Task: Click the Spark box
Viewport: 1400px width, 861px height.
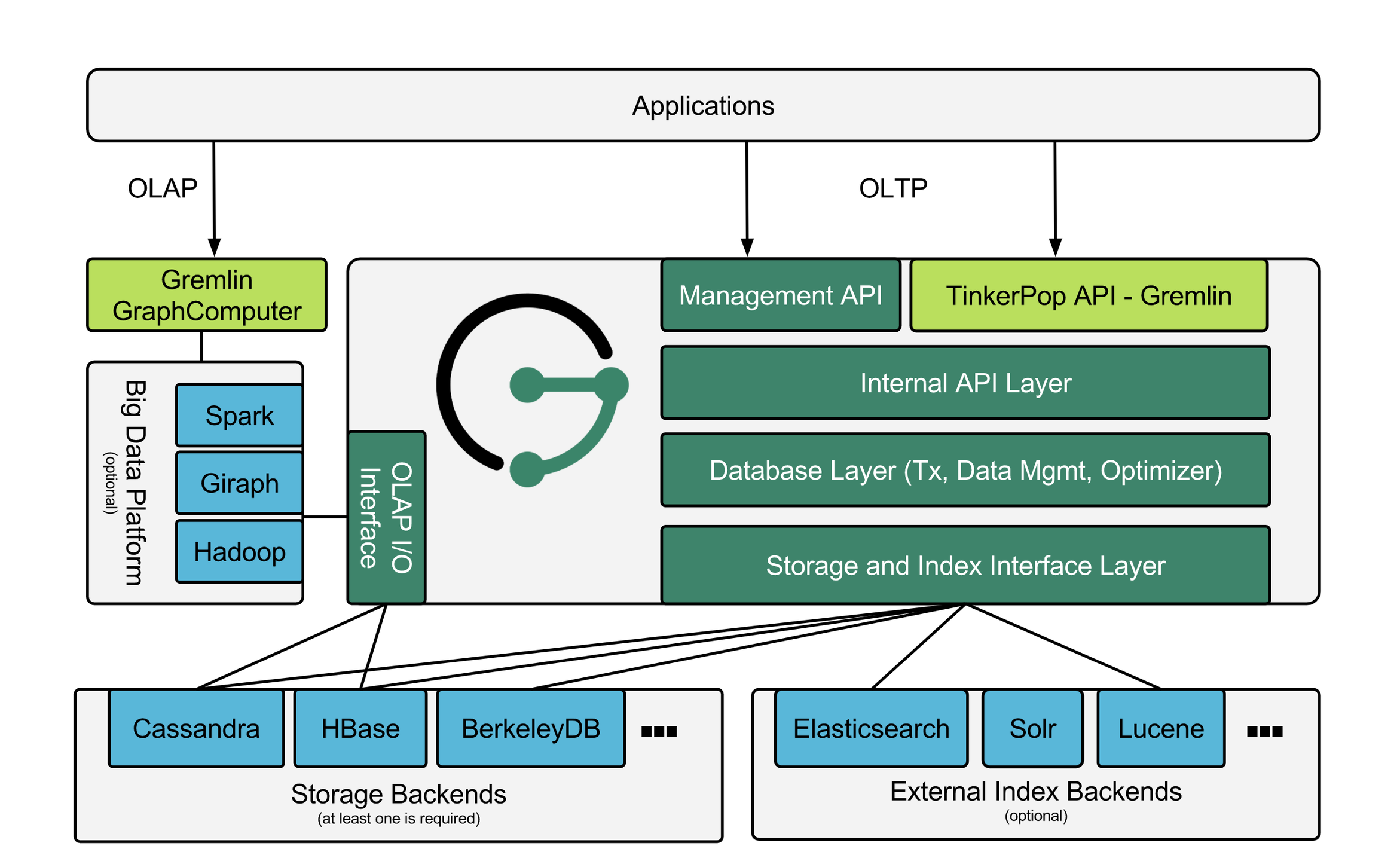Action: (x=239, y=416)
